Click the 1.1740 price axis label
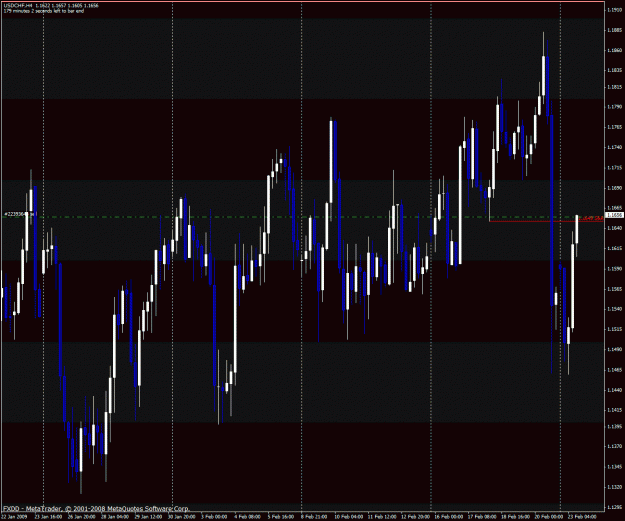Viewport: 625px width, 521px height. (613, 147)
